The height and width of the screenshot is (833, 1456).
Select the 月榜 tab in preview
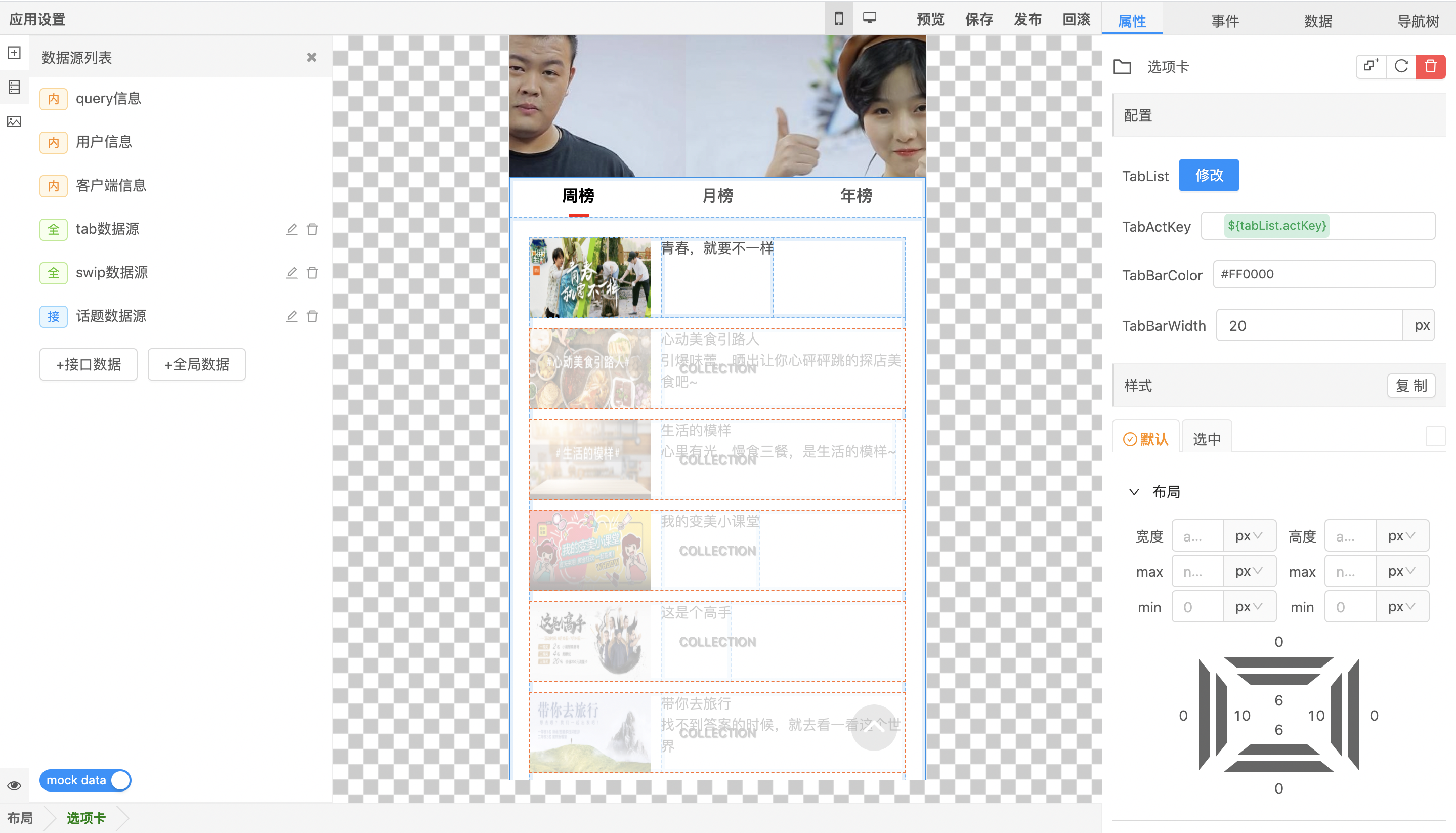coord(717,196)
